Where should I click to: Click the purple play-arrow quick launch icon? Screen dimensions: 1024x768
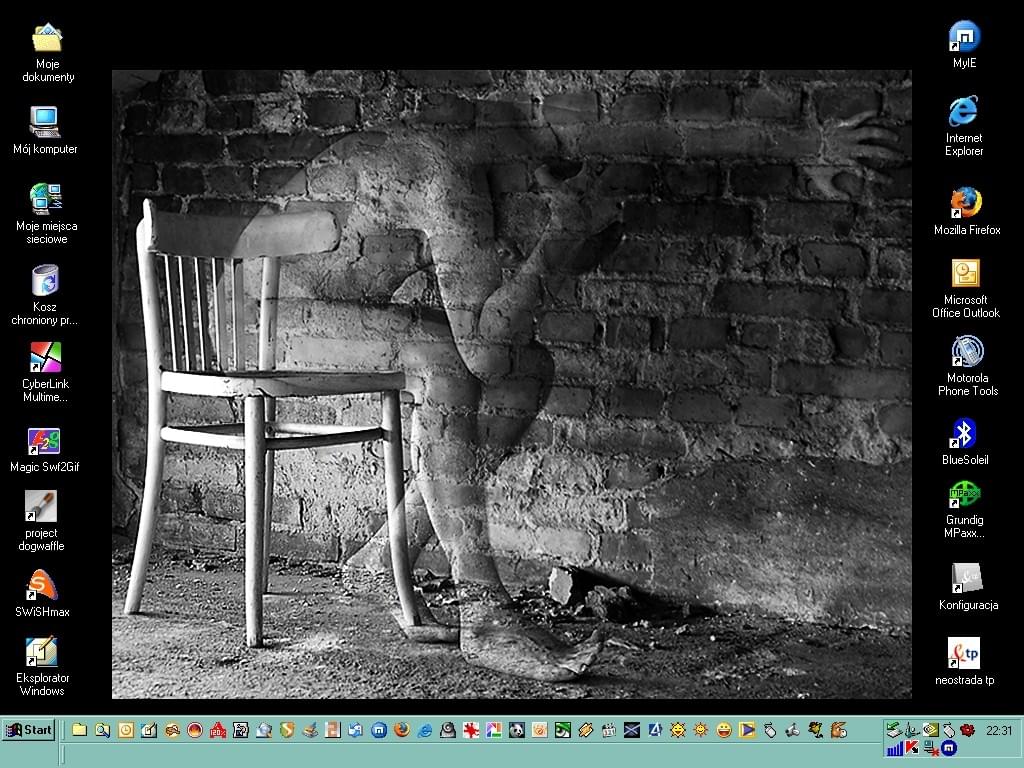click(x=747, y=730)
